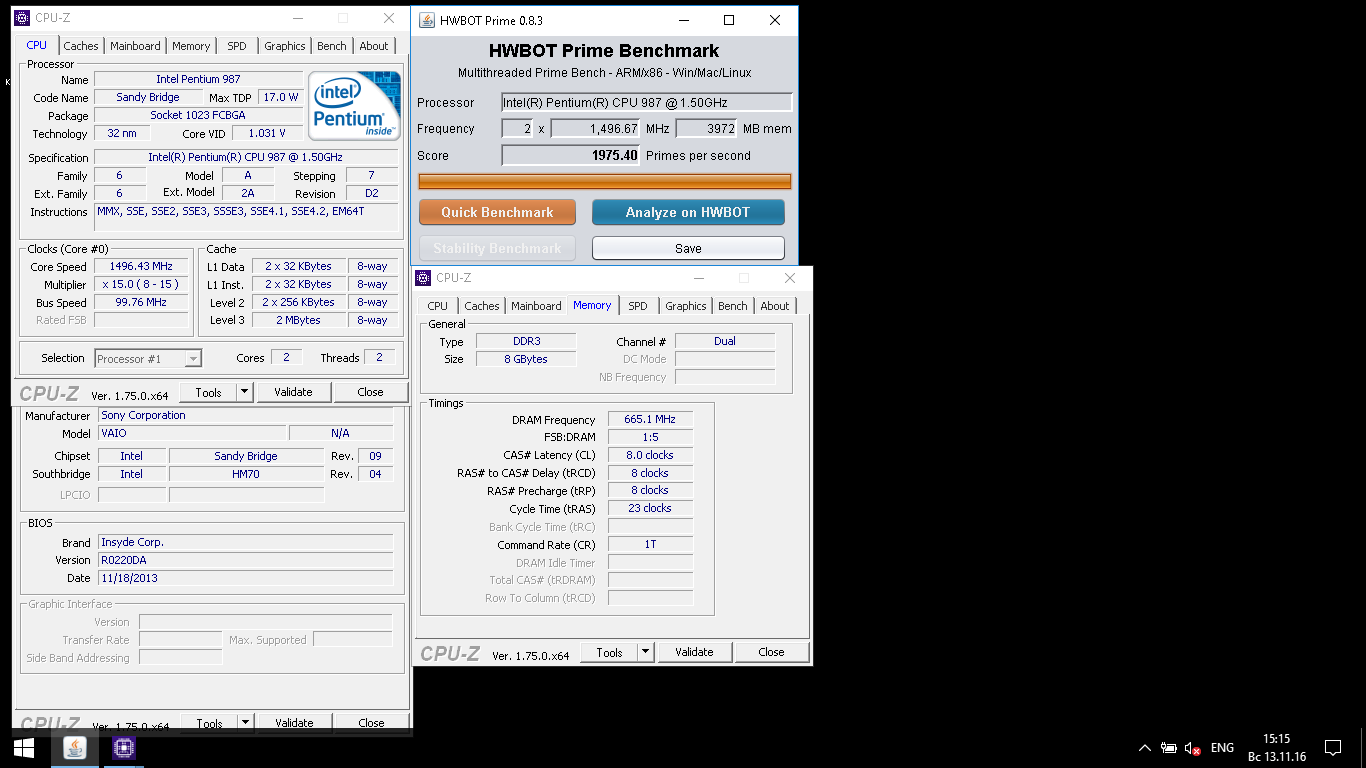1366x768 pixels.
Task: Open Graphics tab in top CPU-Z window
Action: click(285, 46)
